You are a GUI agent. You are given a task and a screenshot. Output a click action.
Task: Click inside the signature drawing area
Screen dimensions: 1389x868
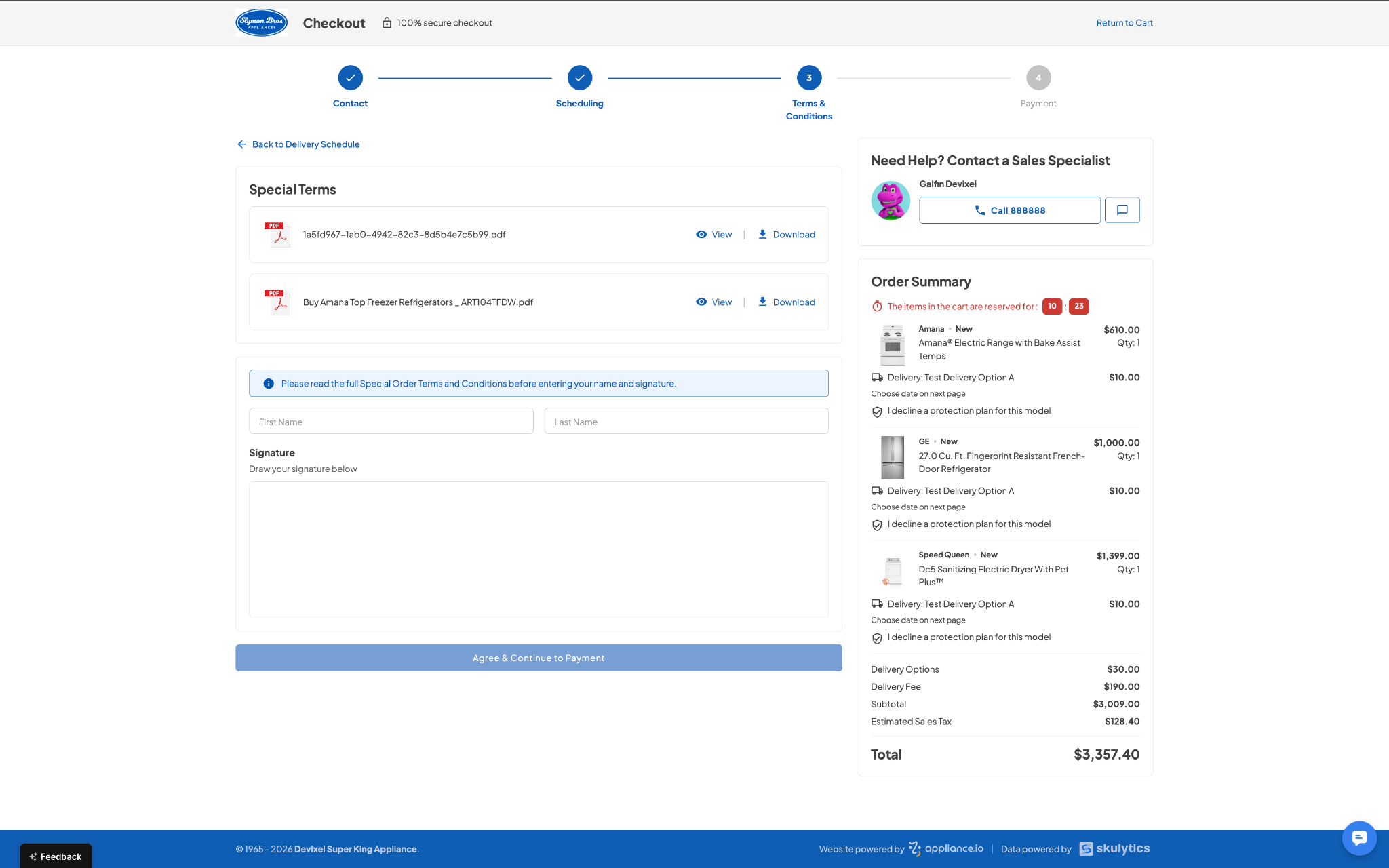539,549
